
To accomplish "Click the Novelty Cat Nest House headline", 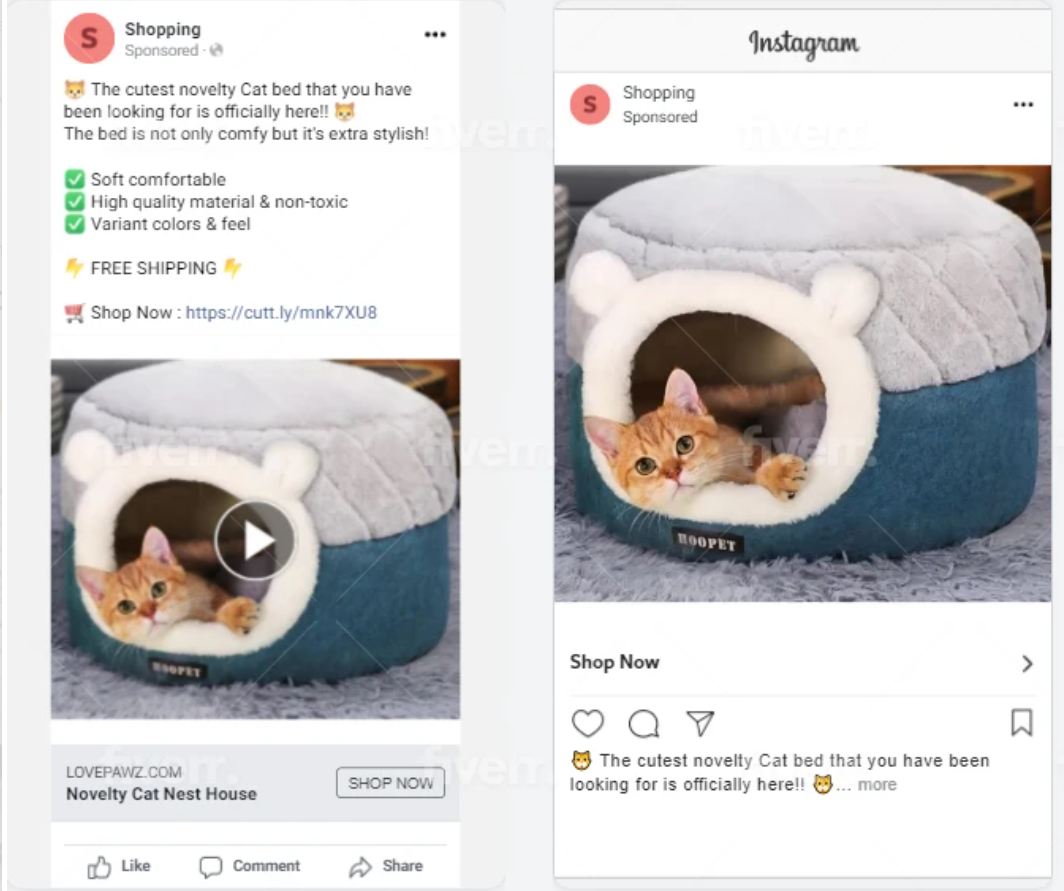I will (161, 794).
